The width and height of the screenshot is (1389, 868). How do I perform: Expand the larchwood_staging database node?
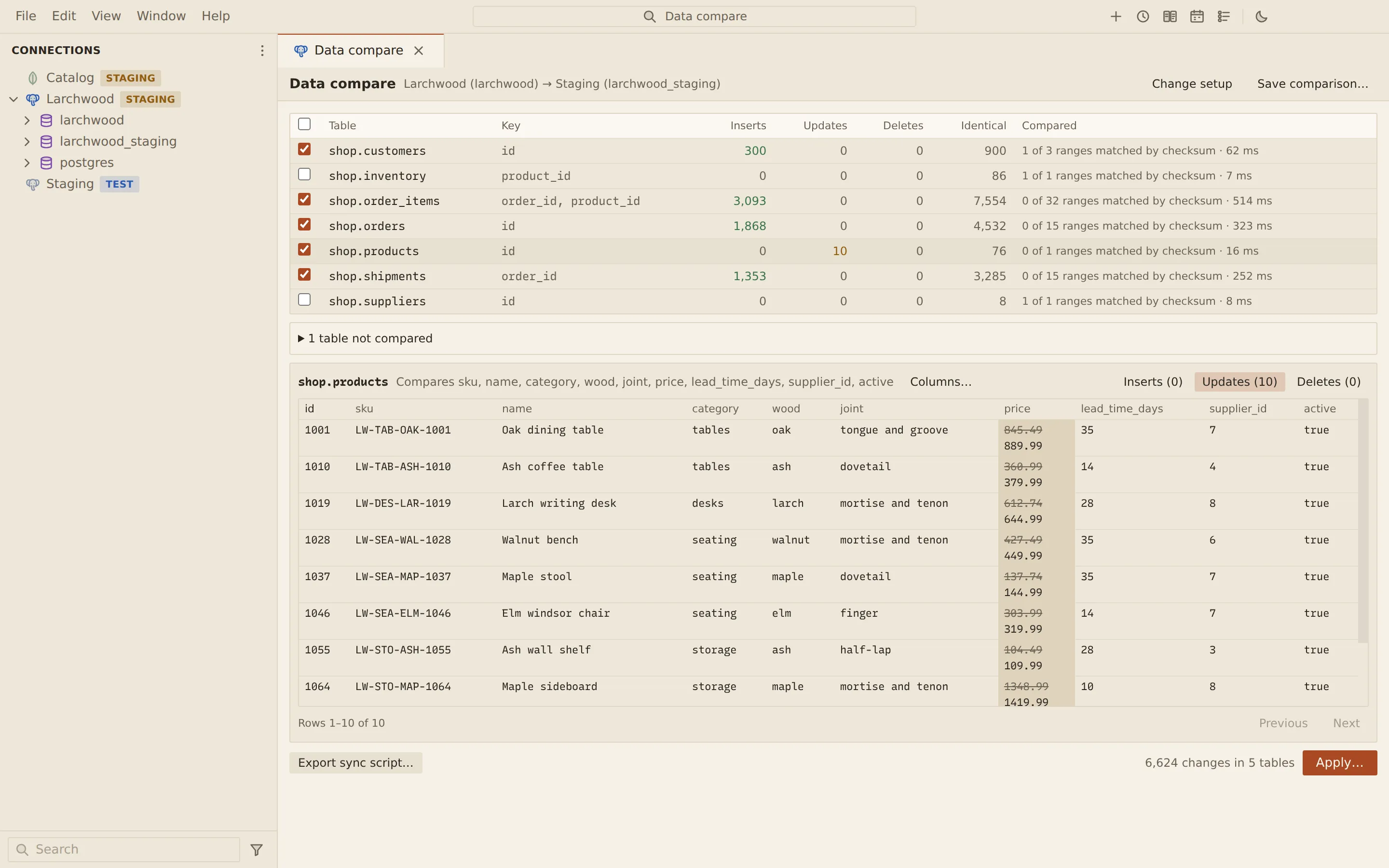pyautogui.click(x=27, y=142)
